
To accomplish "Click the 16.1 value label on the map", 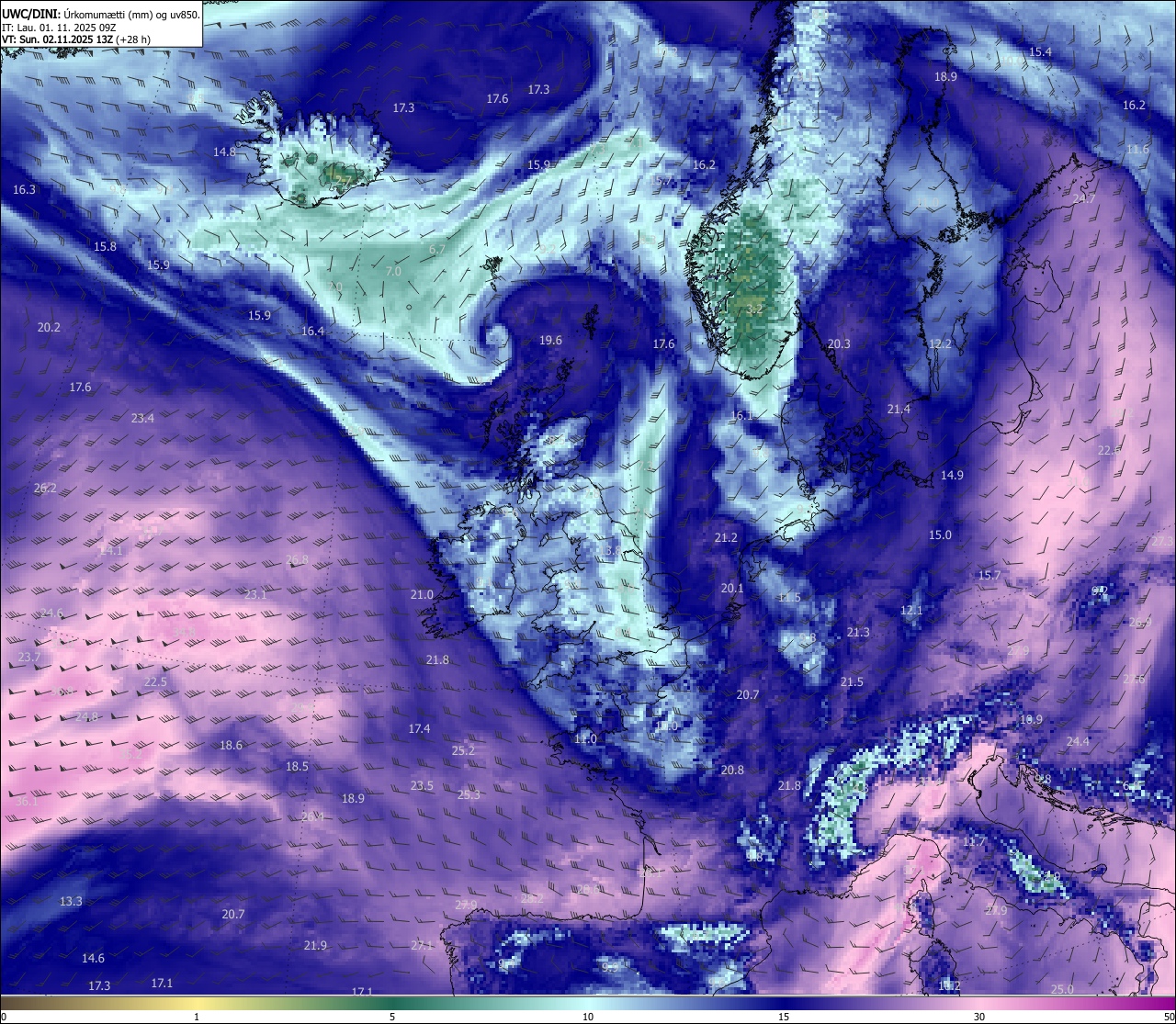I will pyautogui.click(x=741, y=416).
